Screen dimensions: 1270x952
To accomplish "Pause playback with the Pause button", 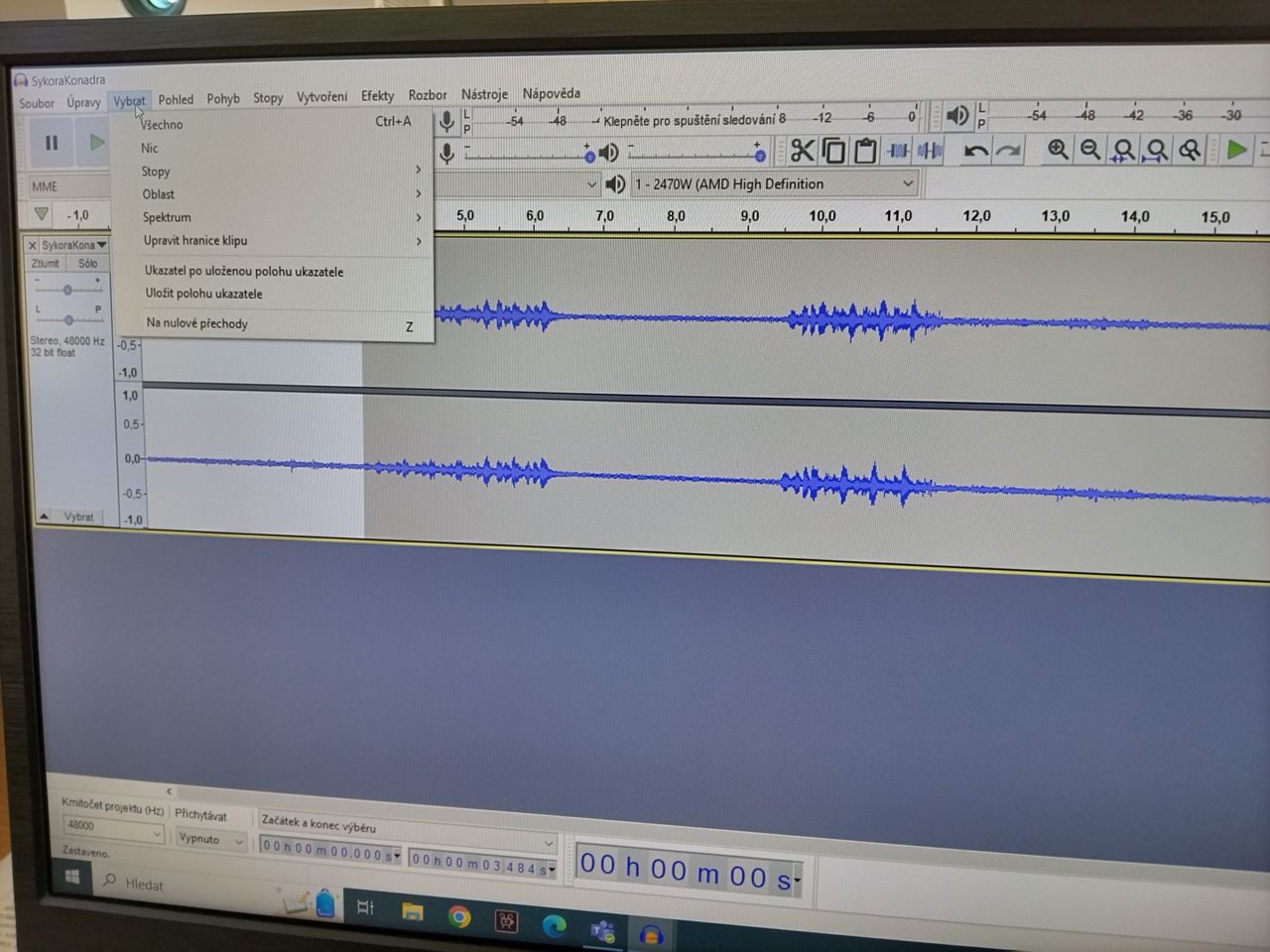I will 51,143.
